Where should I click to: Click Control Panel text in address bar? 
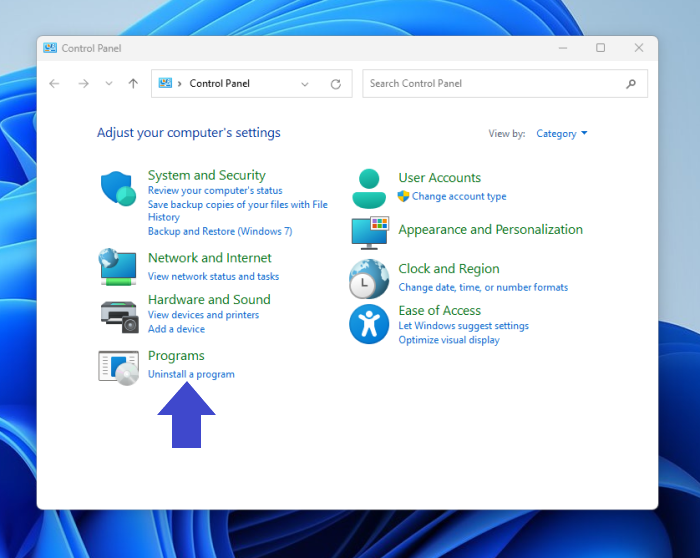[219, 83]
